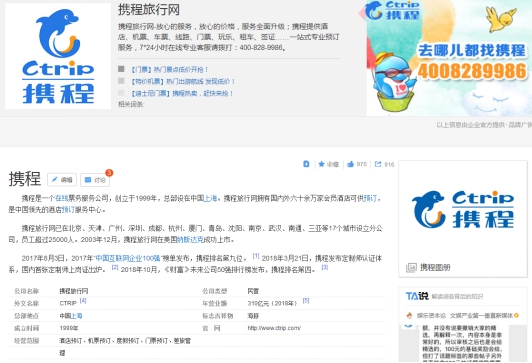The image size is (532, 363).
Task: Click the TA说 section logo
Action: pyautogui.click(x=417, y=296)
